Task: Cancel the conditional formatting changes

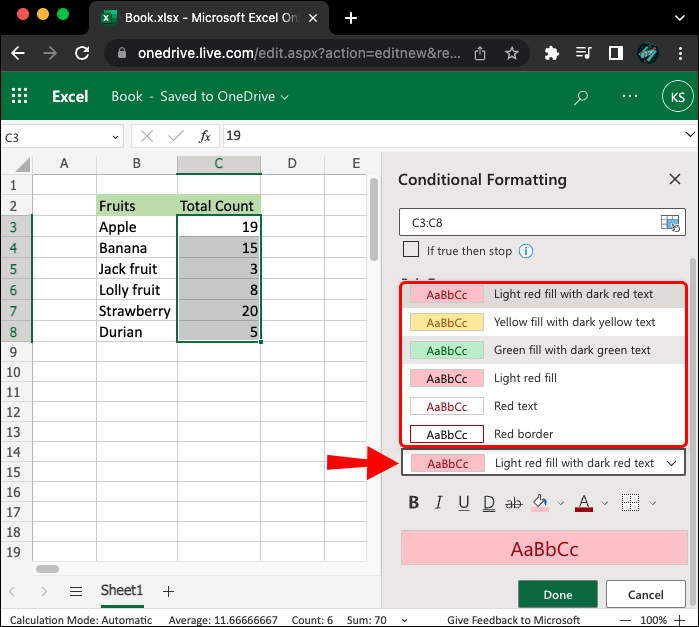Action: (x=645, y=594)
